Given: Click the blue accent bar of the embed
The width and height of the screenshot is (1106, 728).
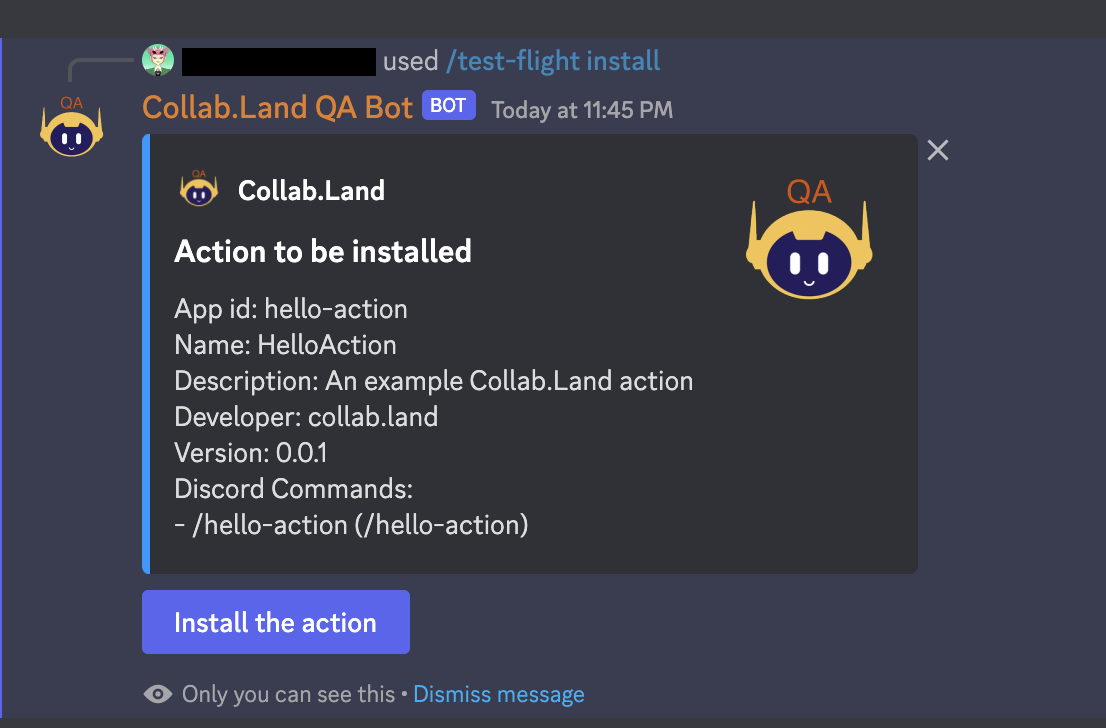Looking at the screenshot, I should tap(146, 350).
